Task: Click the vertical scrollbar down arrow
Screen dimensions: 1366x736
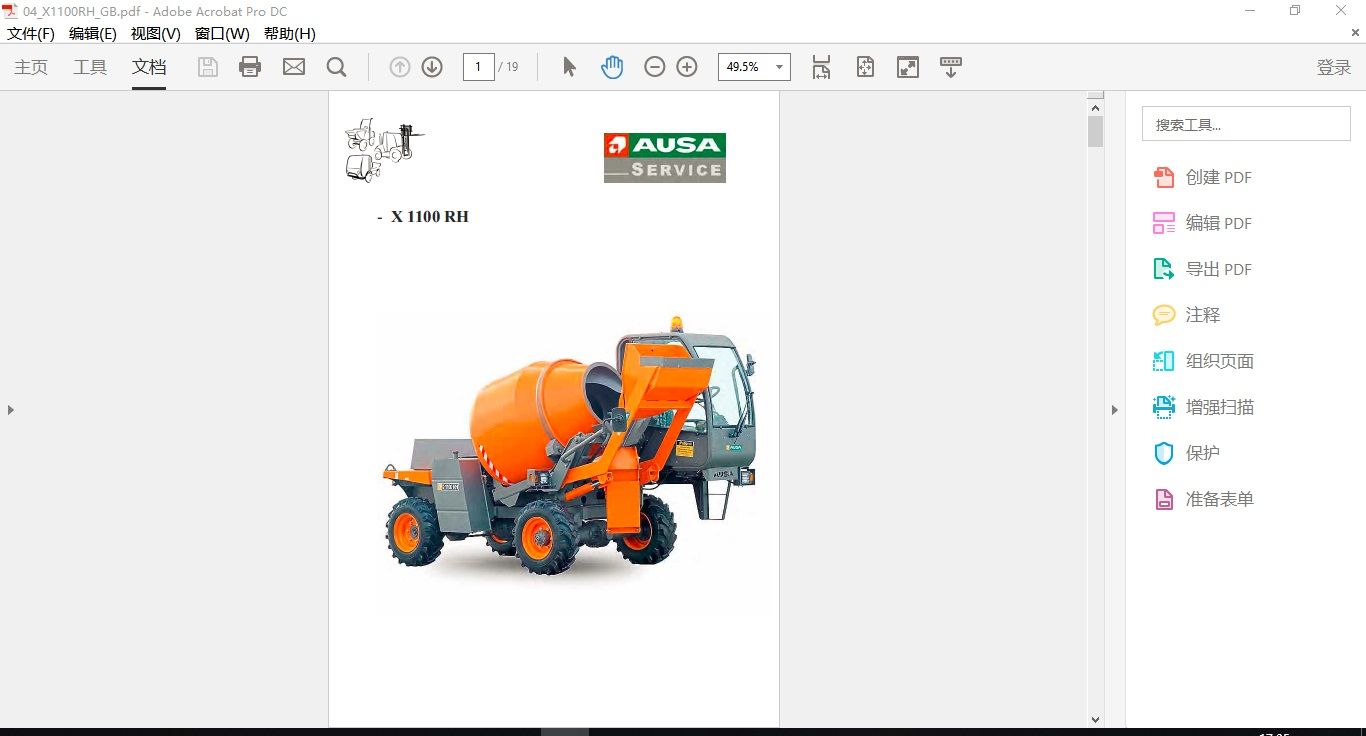Action: click(1095, 719)
